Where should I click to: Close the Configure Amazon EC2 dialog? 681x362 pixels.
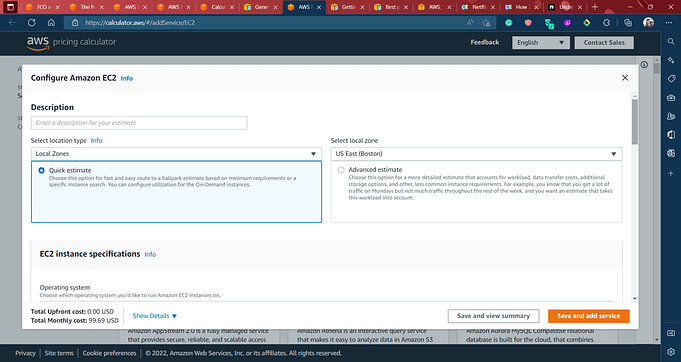(625, 78)
